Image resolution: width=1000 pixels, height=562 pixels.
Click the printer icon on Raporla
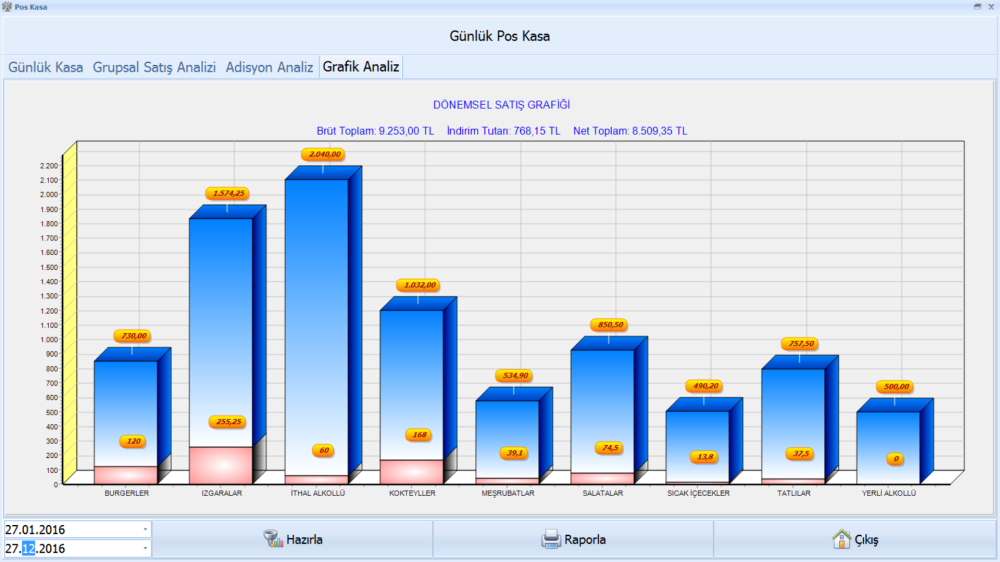point(551,539)
